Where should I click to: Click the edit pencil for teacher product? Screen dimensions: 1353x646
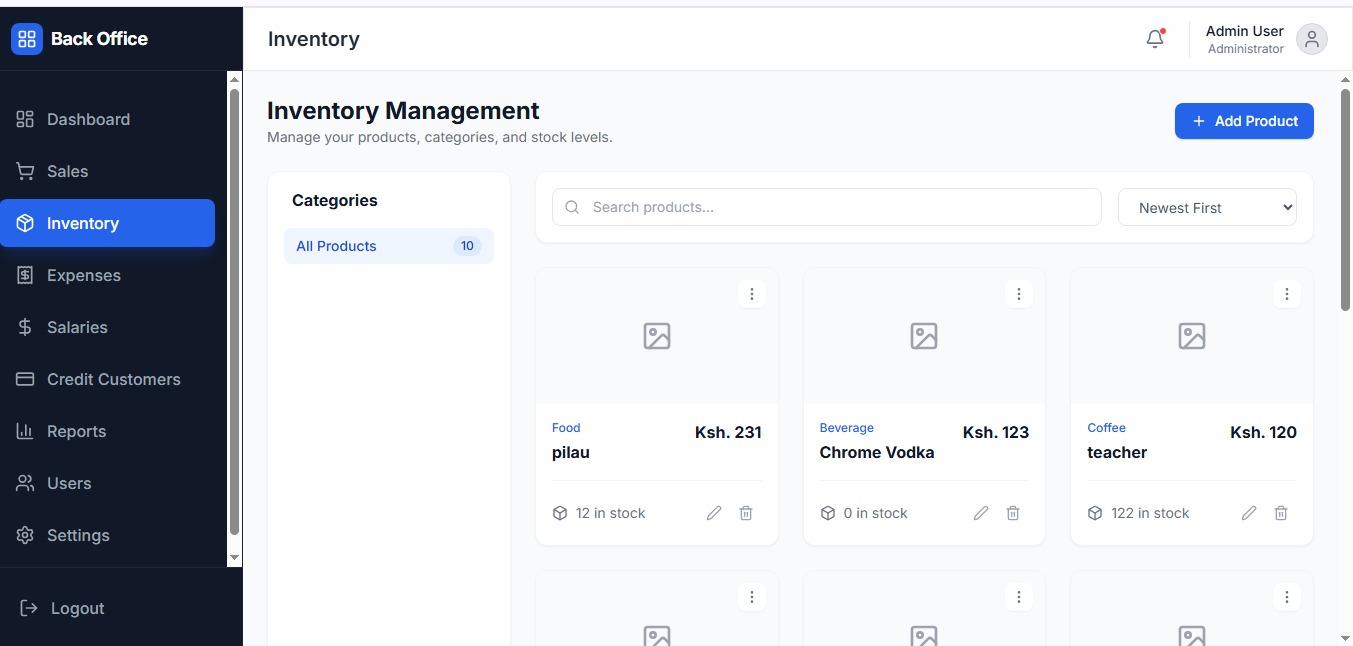coord(1249,513)
